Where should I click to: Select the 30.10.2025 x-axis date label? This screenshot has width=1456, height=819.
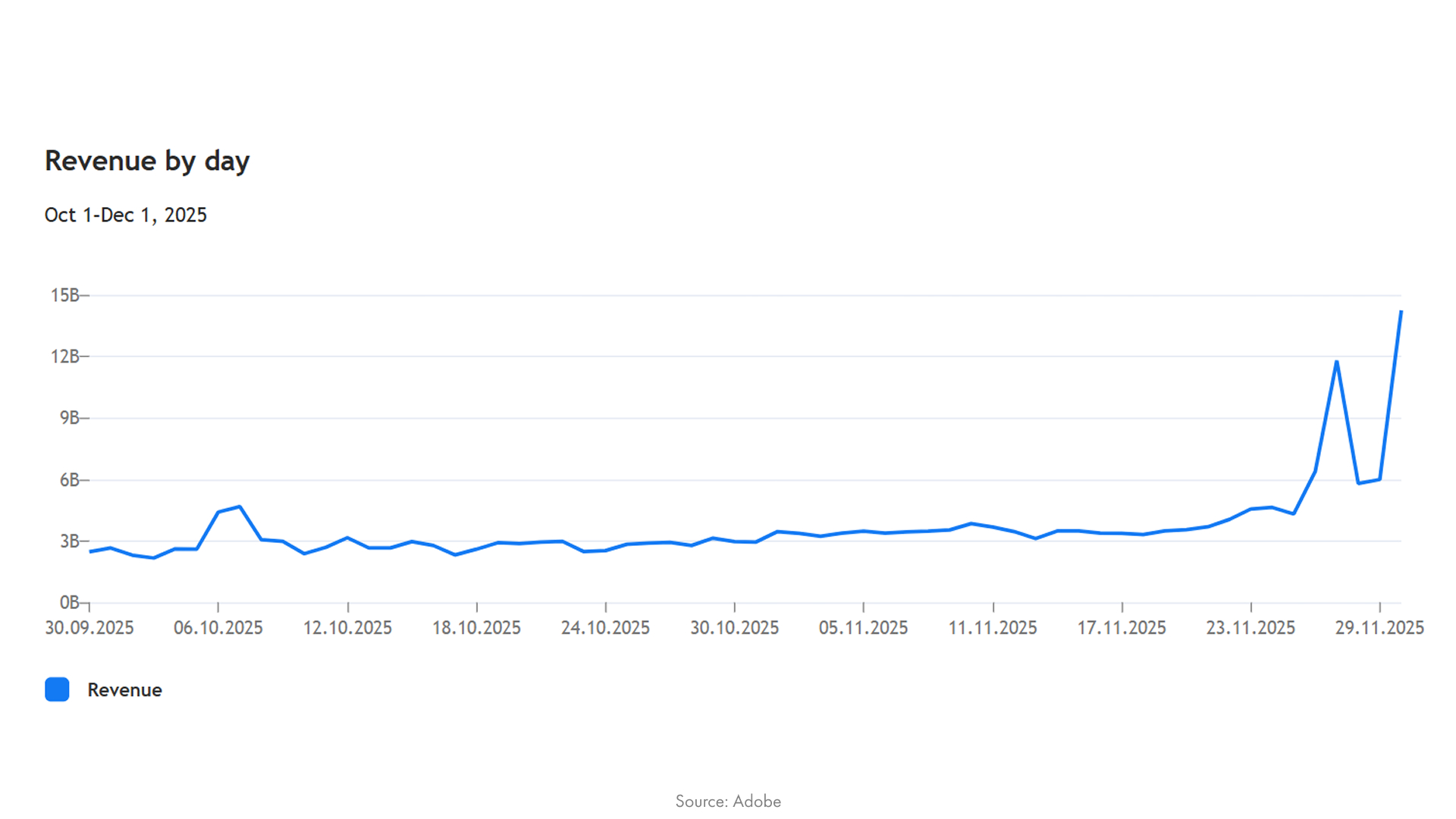[x=734, y=628]
